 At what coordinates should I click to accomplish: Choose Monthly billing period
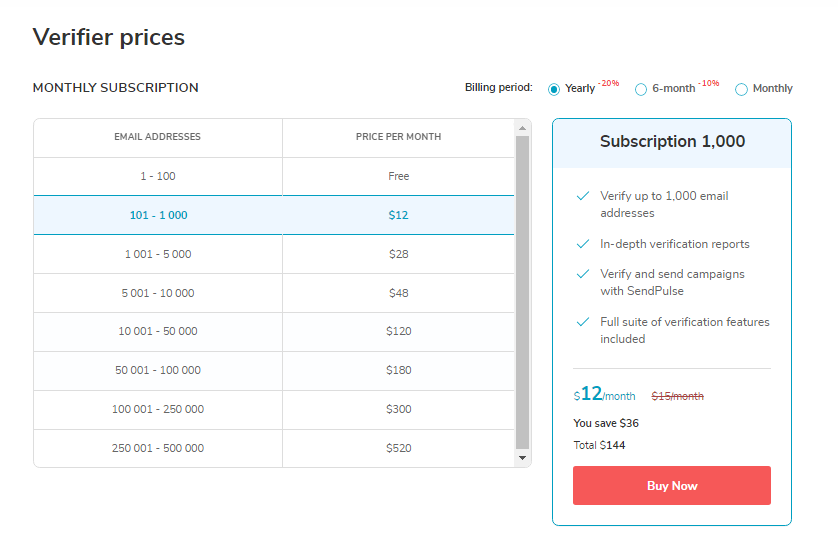point(741,89)
